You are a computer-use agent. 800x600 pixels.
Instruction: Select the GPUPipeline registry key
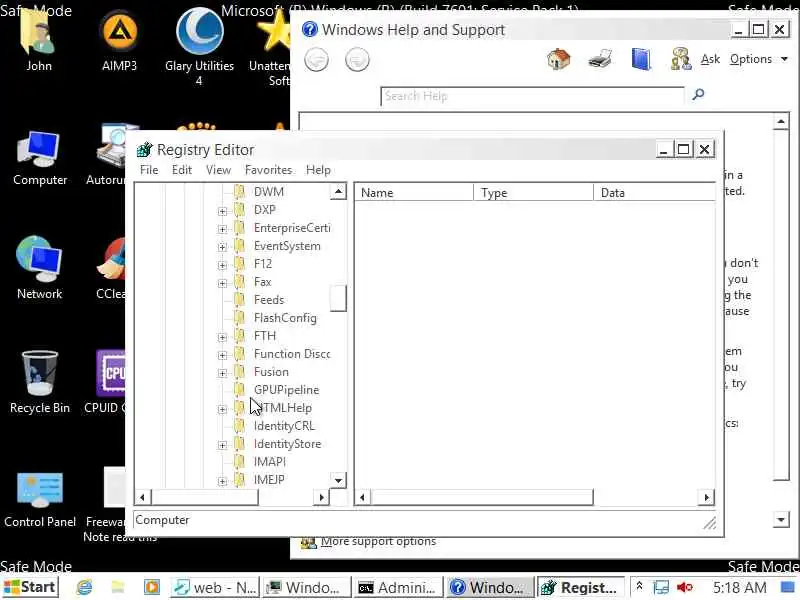[x=286, y=390]
